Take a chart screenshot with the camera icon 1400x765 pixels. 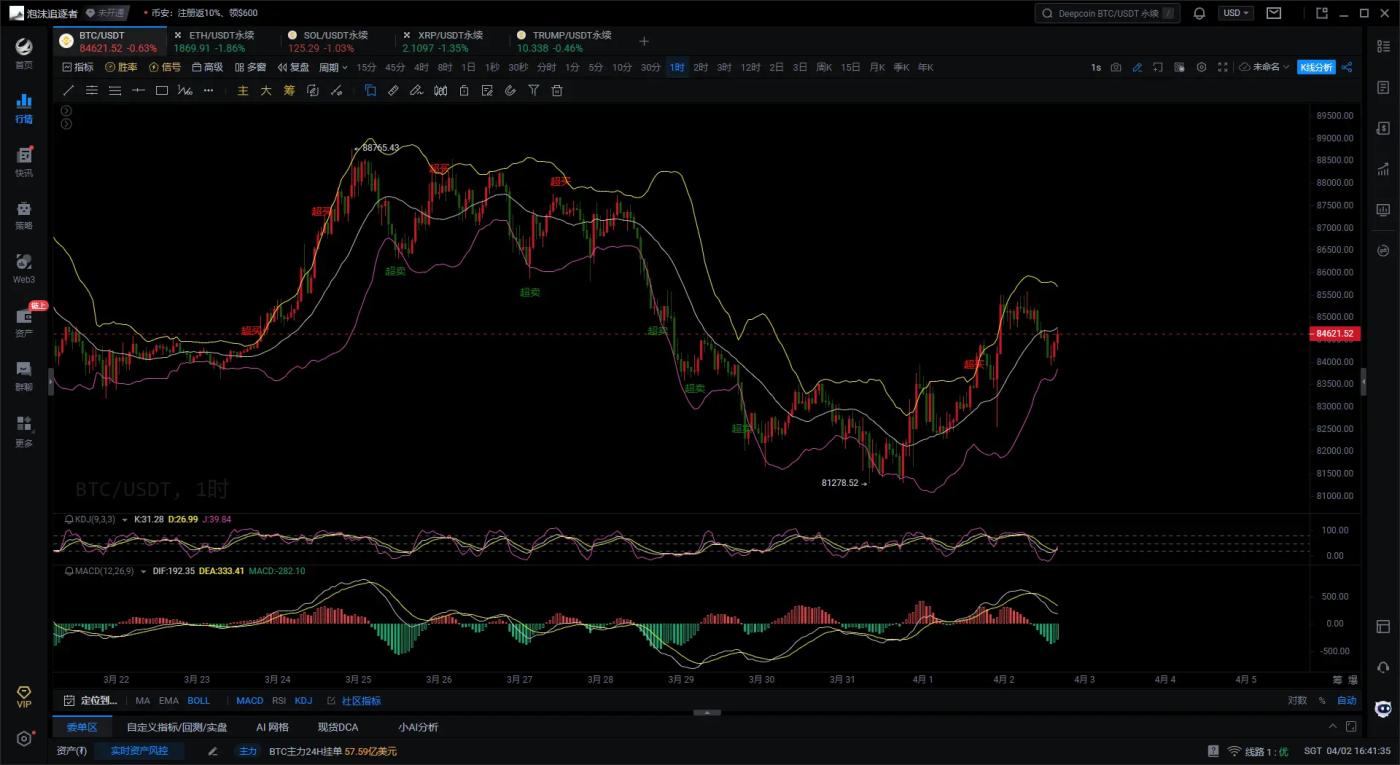(1116, 67)
